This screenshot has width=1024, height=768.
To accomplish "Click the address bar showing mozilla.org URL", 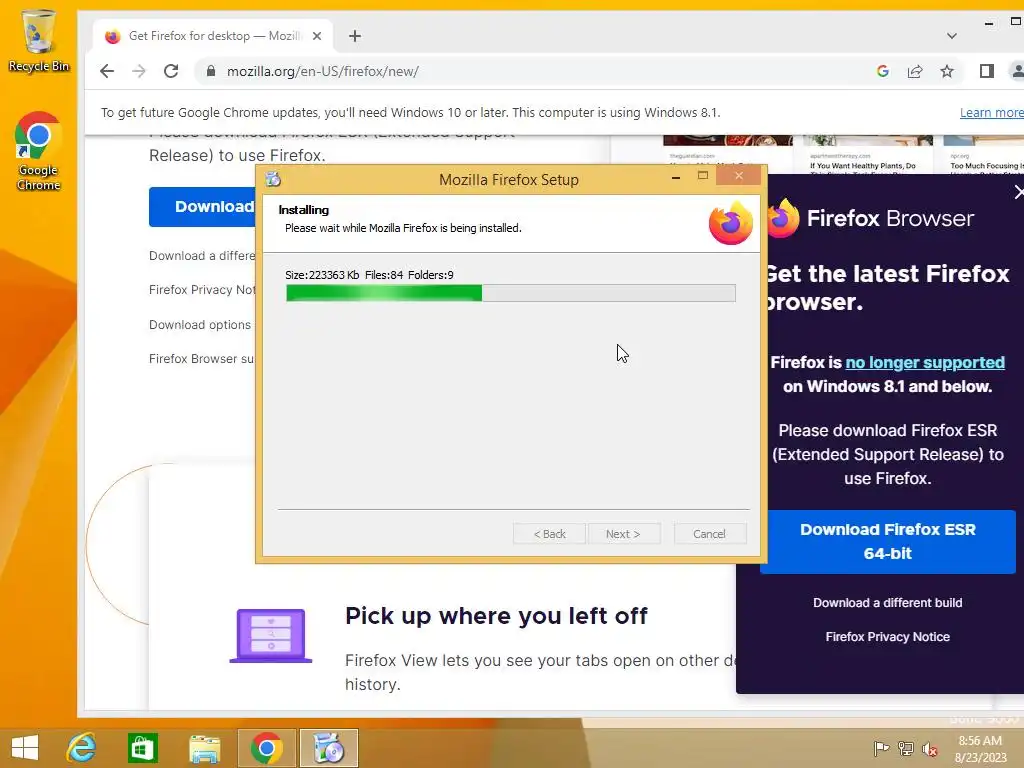I will pos(536,71).
